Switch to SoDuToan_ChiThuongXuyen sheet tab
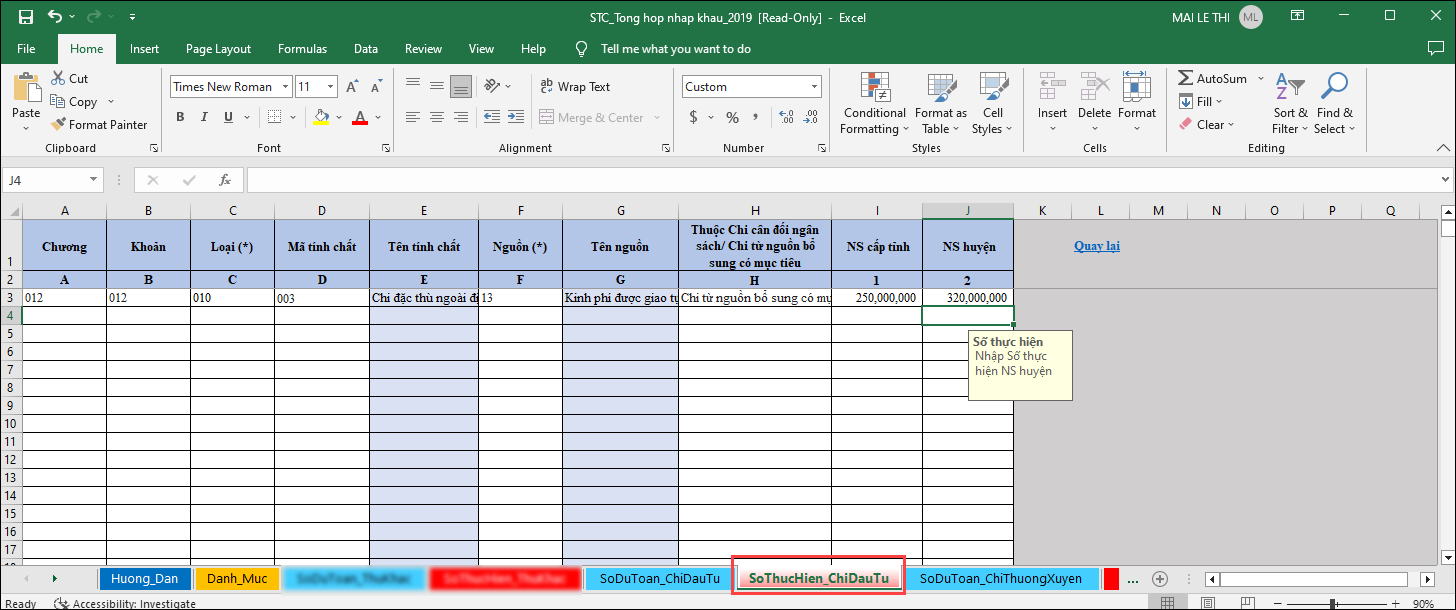Image resolution: width=1456 pixels, height=610 pixels. click(x=1000, y=578)
